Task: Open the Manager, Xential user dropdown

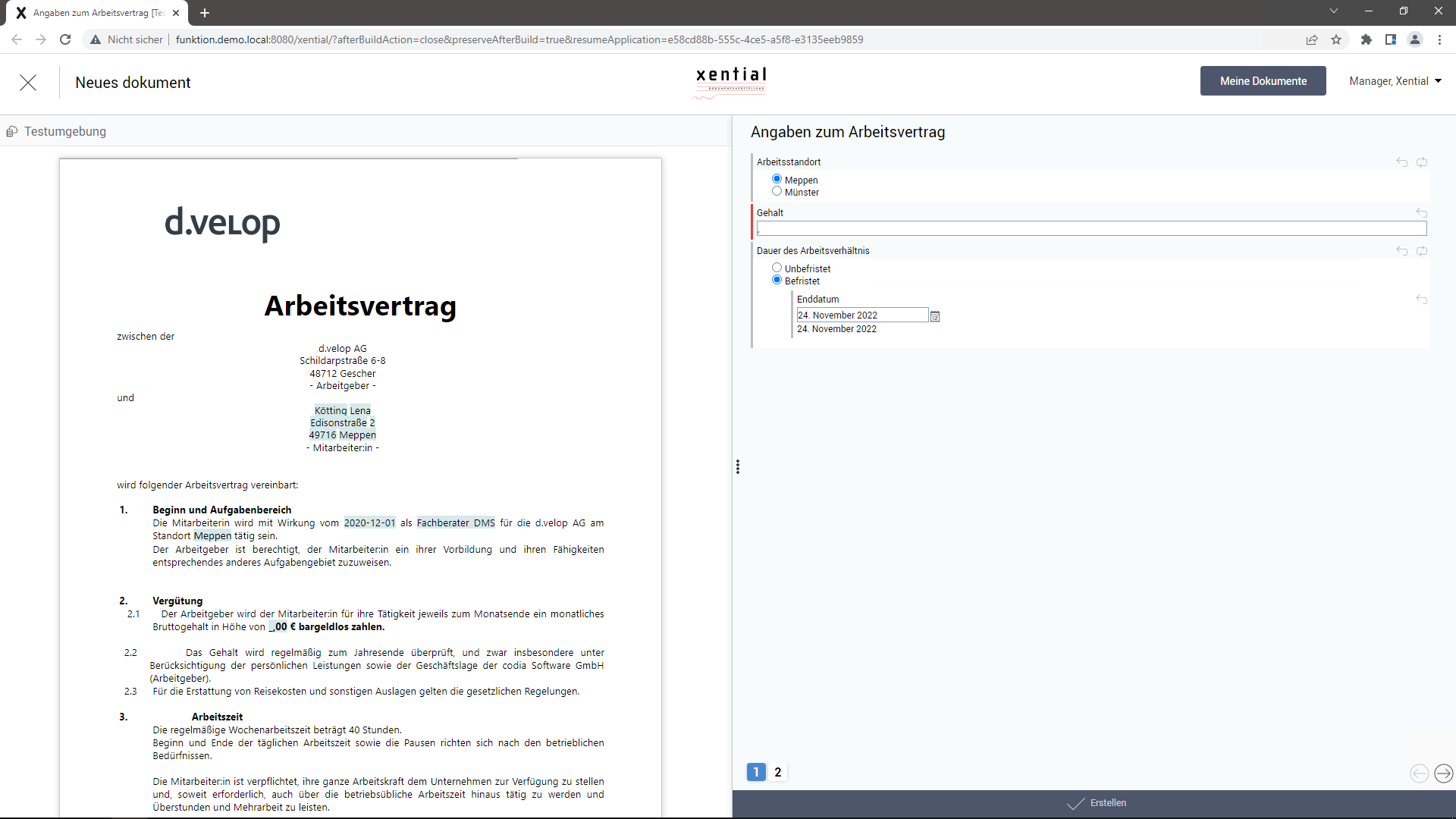Action: [1395, 81]
